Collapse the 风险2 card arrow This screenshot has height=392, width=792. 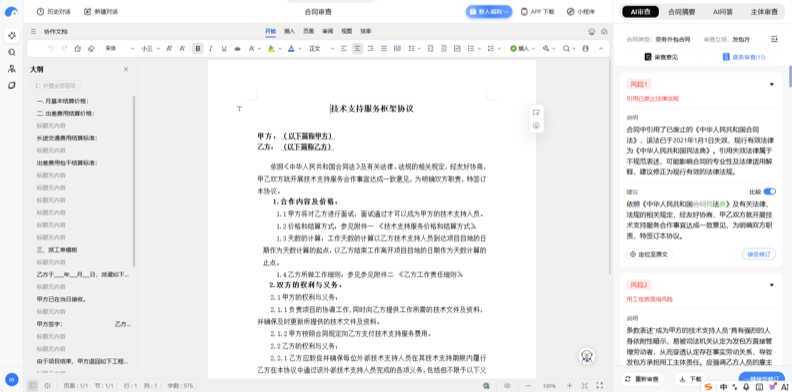click(x=772, y=285)
